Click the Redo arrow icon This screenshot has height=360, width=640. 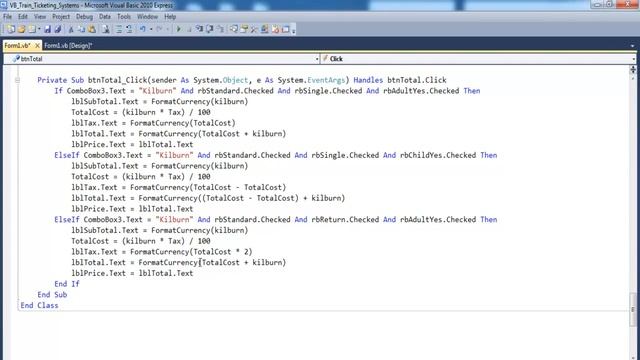[159, 29]
